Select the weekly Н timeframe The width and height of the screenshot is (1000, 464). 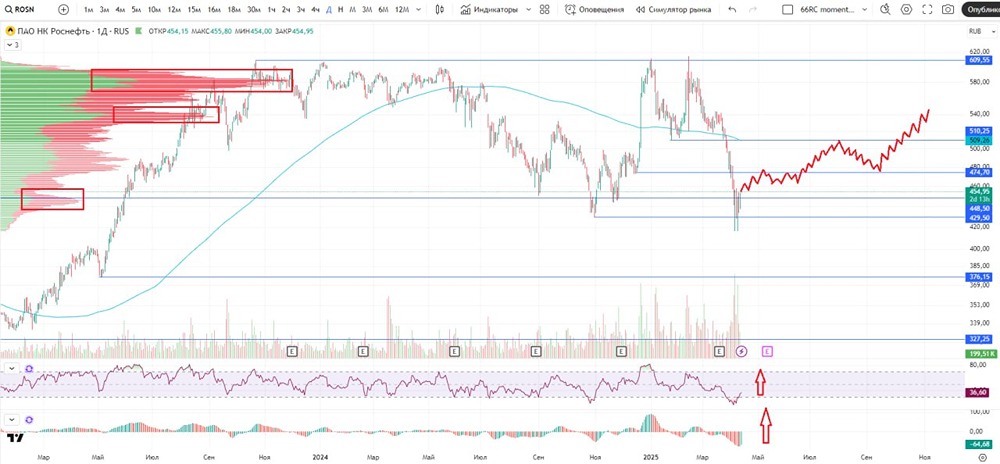tap(341, 10)
